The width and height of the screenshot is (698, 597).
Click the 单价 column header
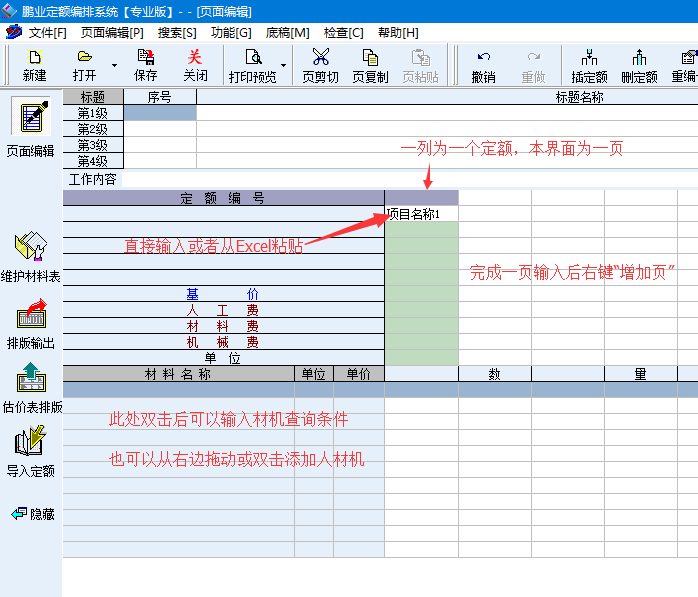pyautogui.click(x=359, y=374)
